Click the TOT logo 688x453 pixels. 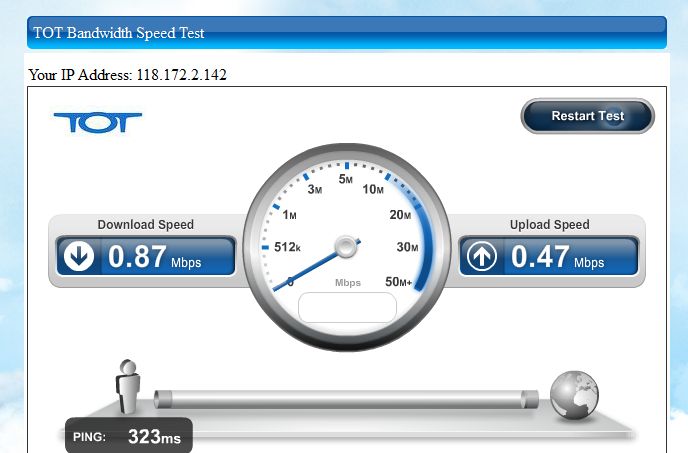(98, 122)
